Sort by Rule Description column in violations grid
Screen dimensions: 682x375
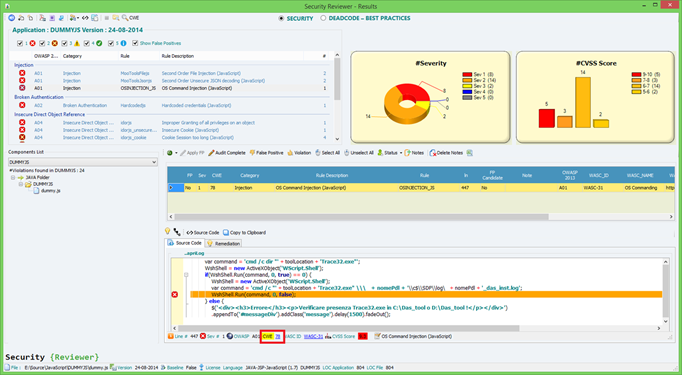coord(332,175)
